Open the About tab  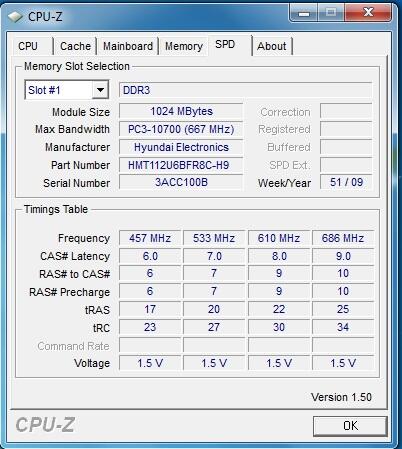[x=272, y=46]
